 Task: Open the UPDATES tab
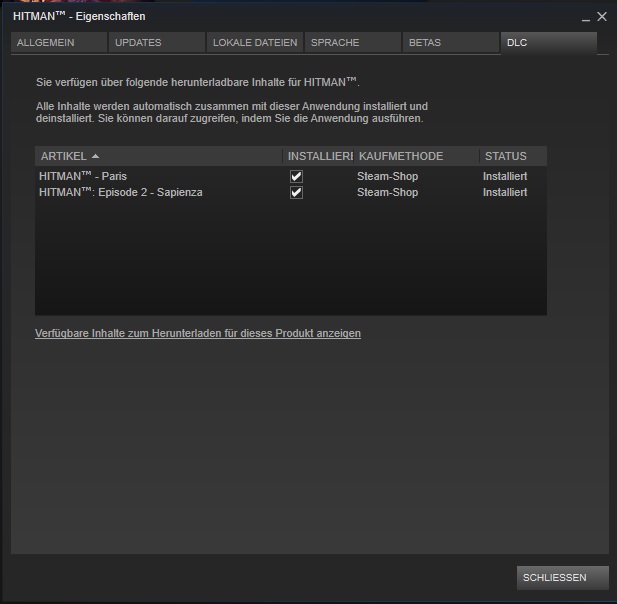[x=157, y=42]
